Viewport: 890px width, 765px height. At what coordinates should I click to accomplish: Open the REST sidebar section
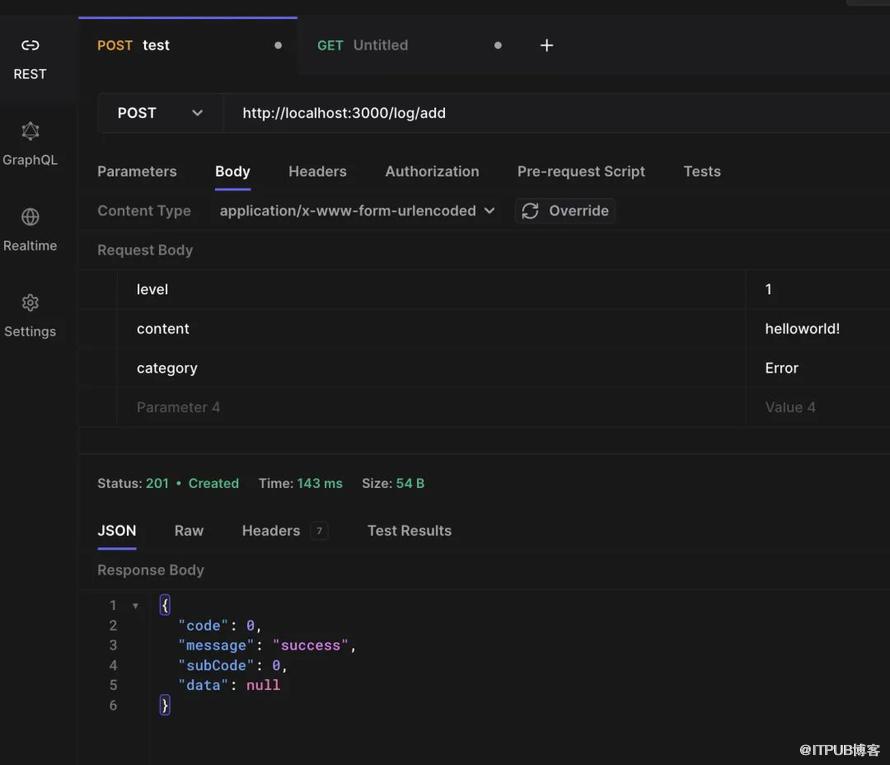click(30, 57)
